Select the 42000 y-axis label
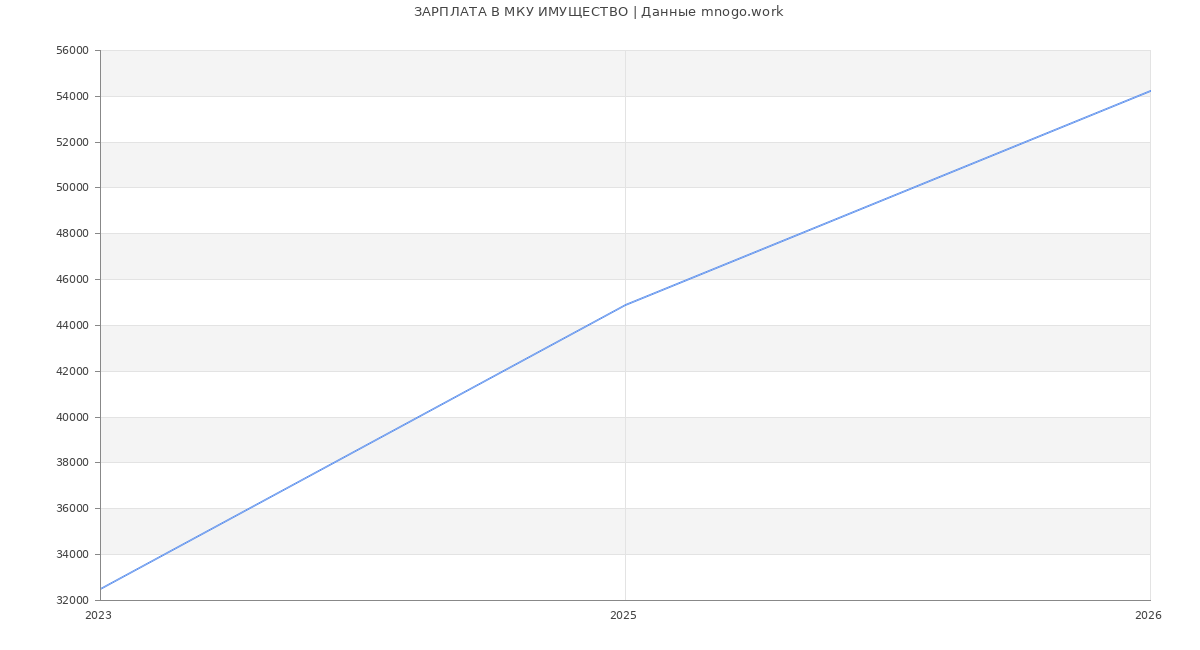The image size is (1200, 650). [72, 372]
